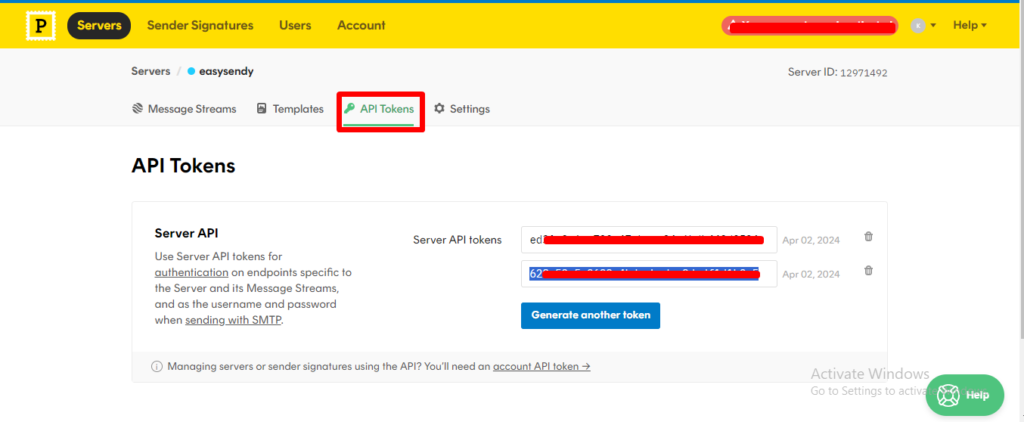Expand the Help dropdown menu
Image resolution: width=1024 pixels, height=422 pixels.
970,25
